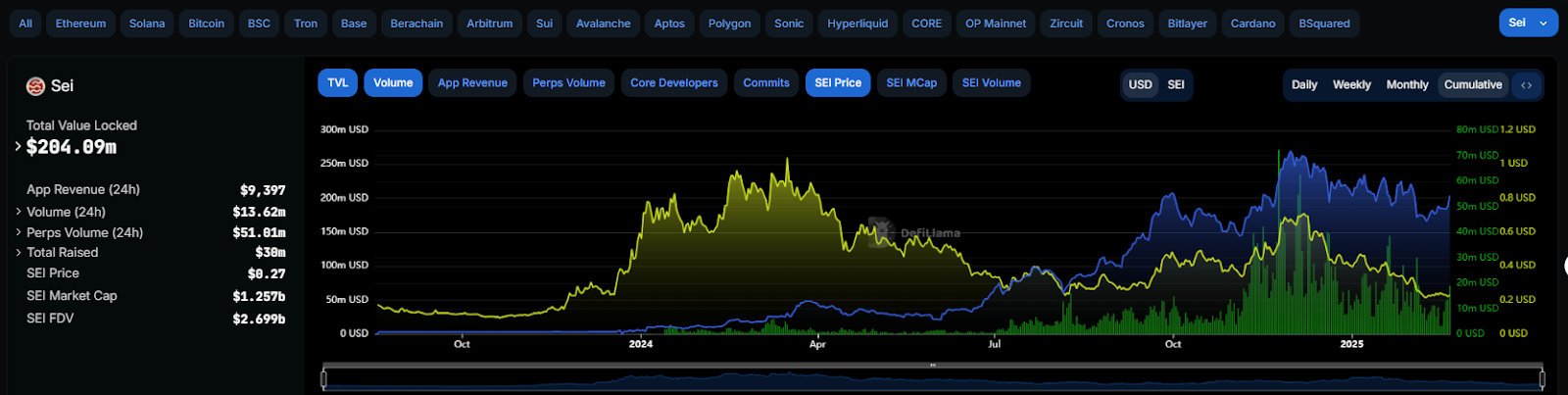Viewport: 1568px width, 395px height.
Task: Expand the Total Raised row
Action: coord(18,253)
